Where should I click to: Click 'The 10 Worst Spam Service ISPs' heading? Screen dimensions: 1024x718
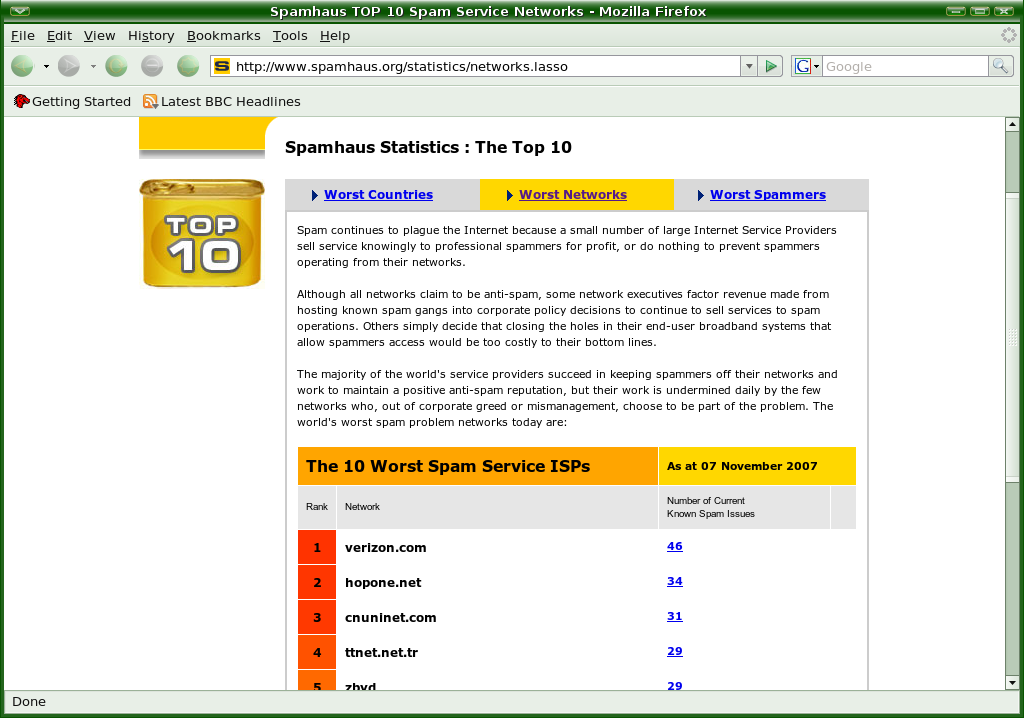tap(448, 466)
